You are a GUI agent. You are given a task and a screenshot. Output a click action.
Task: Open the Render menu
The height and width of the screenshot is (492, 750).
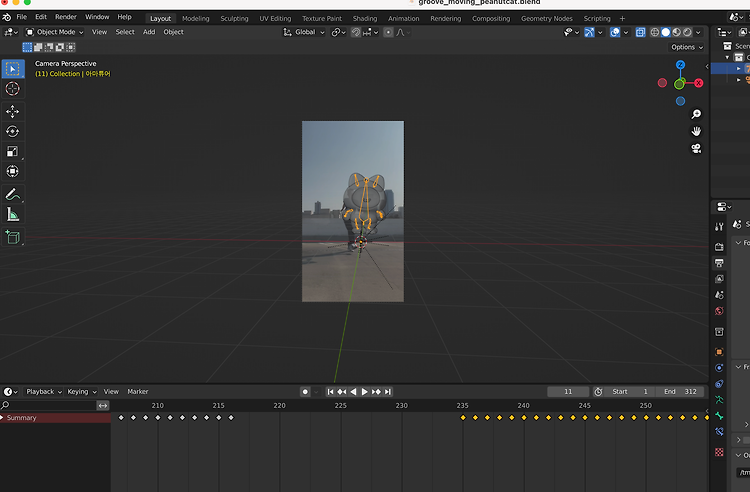(x=65, y=17)
